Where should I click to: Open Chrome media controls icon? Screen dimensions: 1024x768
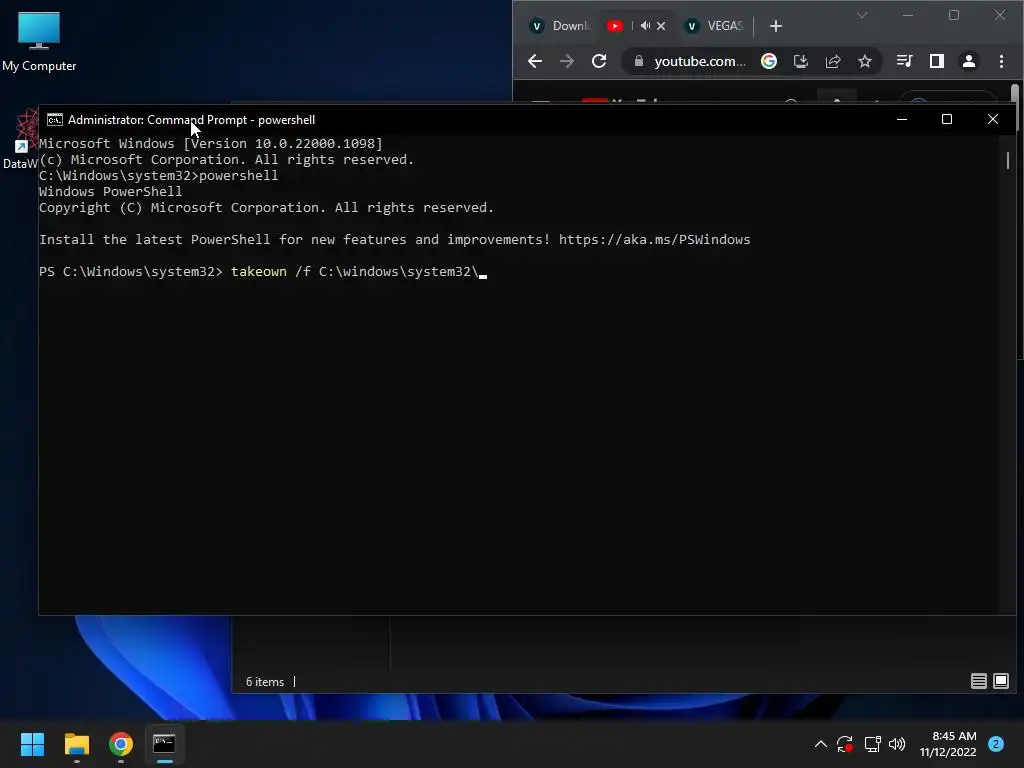904,61
